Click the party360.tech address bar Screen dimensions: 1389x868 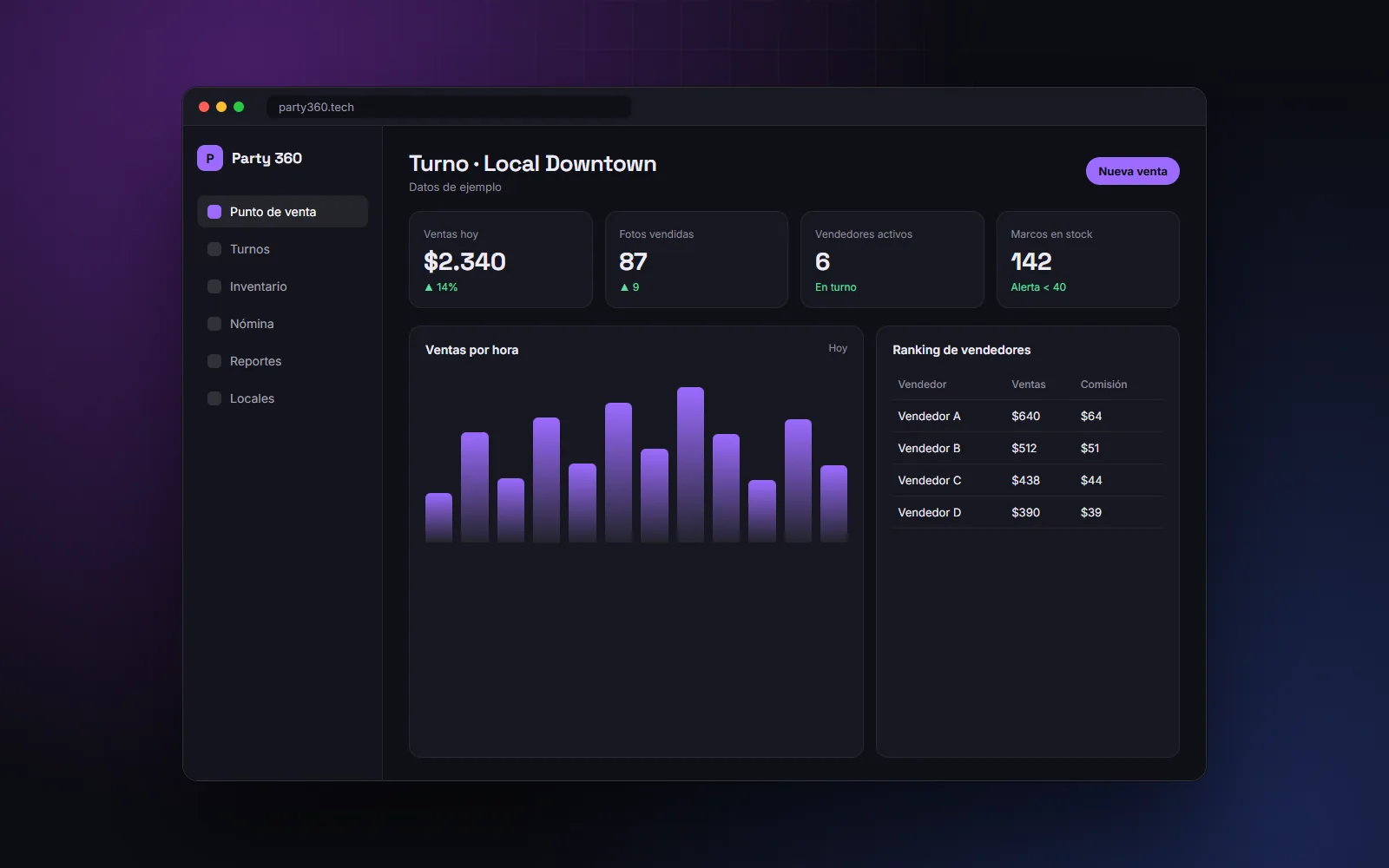(x=449, y=107)
